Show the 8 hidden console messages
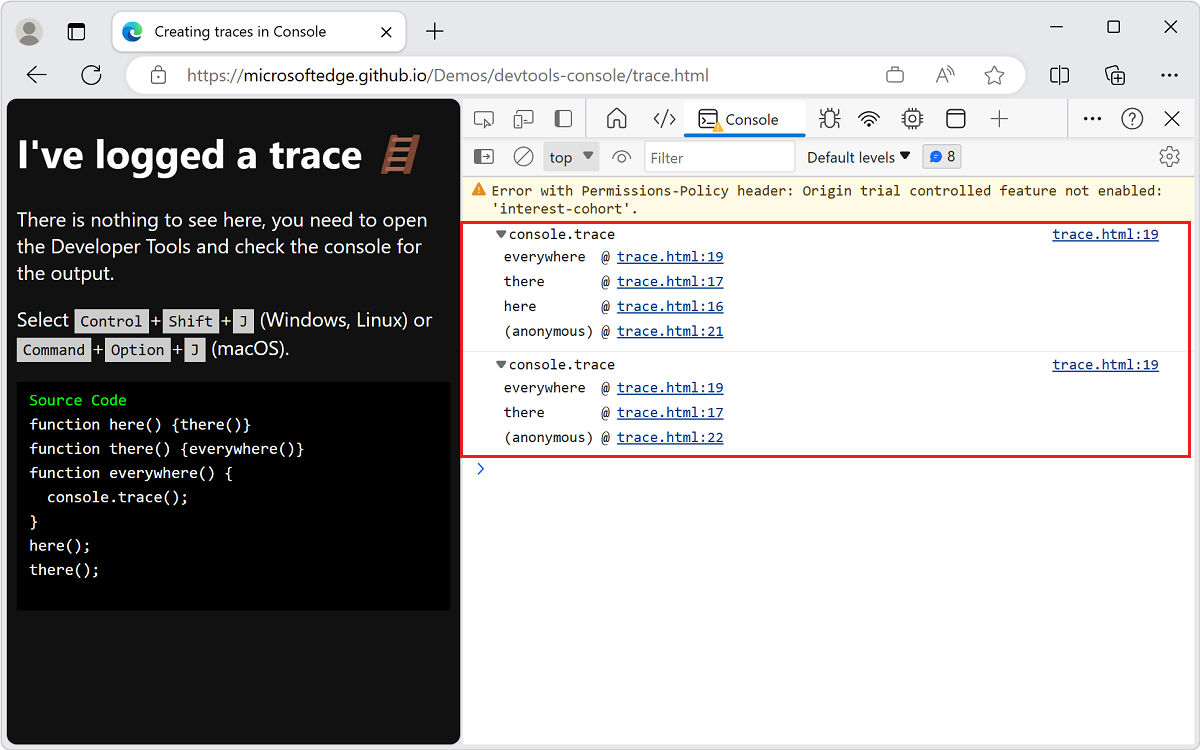This screenshot has width=1200, height=750. (941, 156)
